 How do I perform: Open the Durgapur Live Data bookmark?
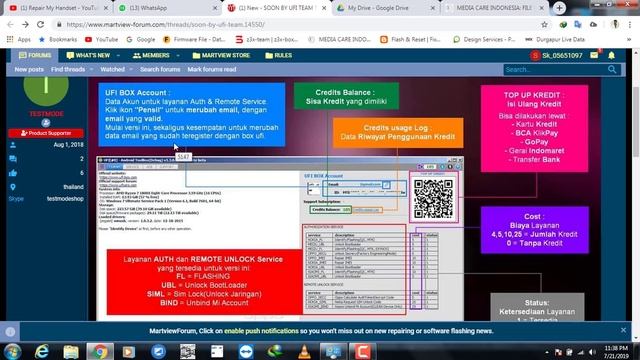point(555,40)
